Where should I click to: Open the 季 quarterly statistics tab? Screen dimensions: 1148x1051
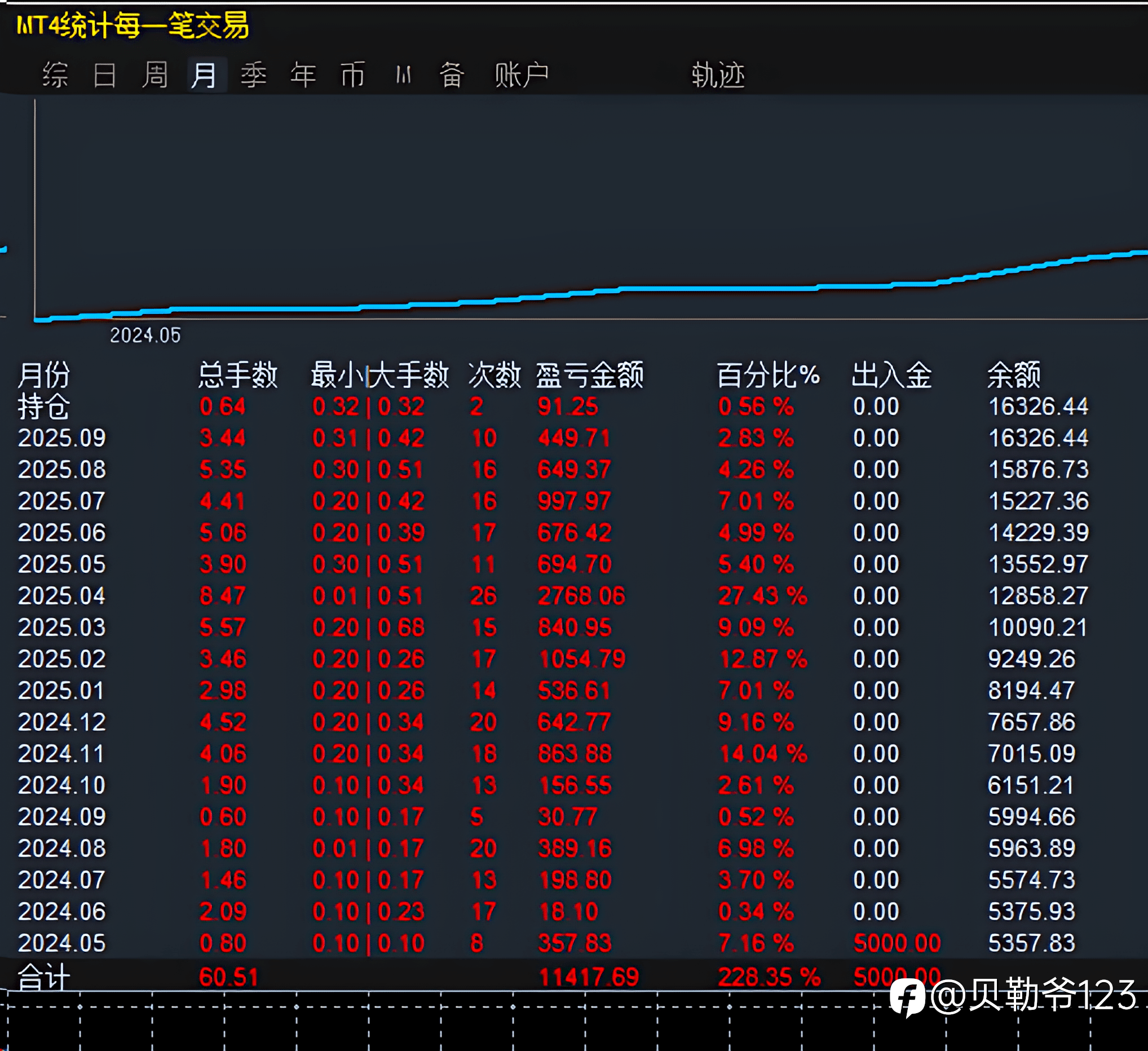click(x=253, y=74)
